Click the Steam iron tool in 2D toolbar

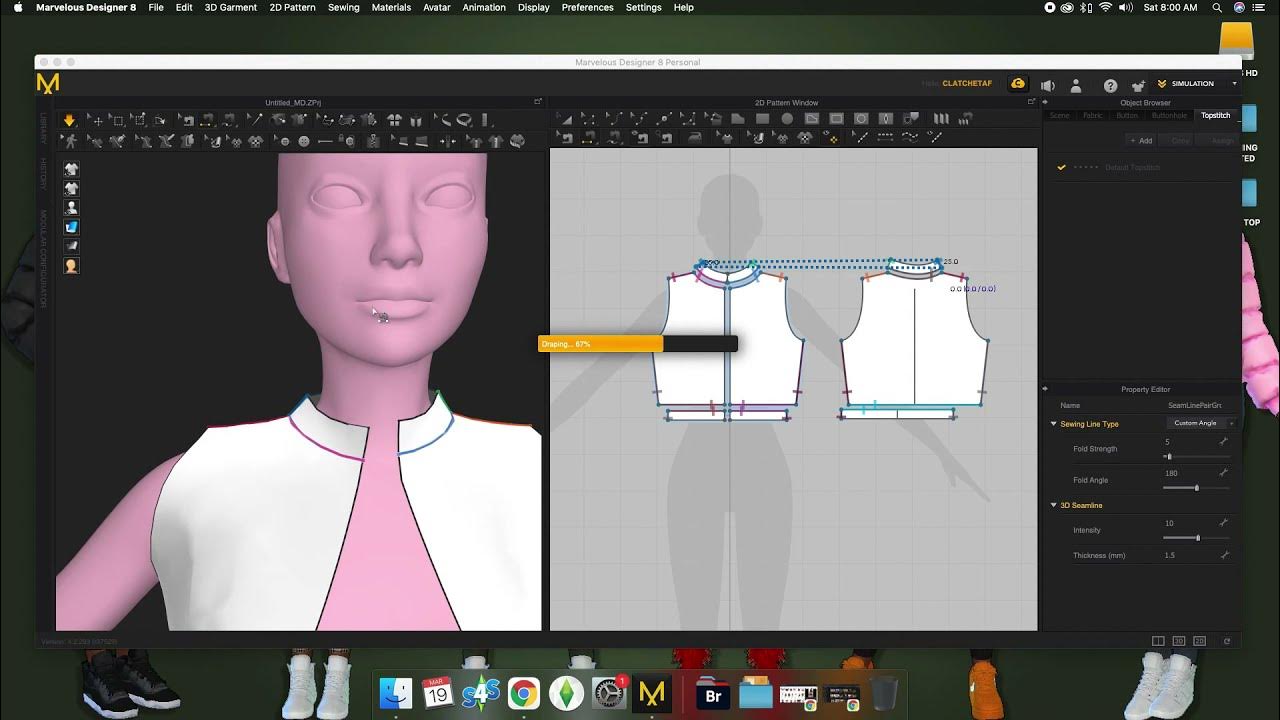(695, 138)
